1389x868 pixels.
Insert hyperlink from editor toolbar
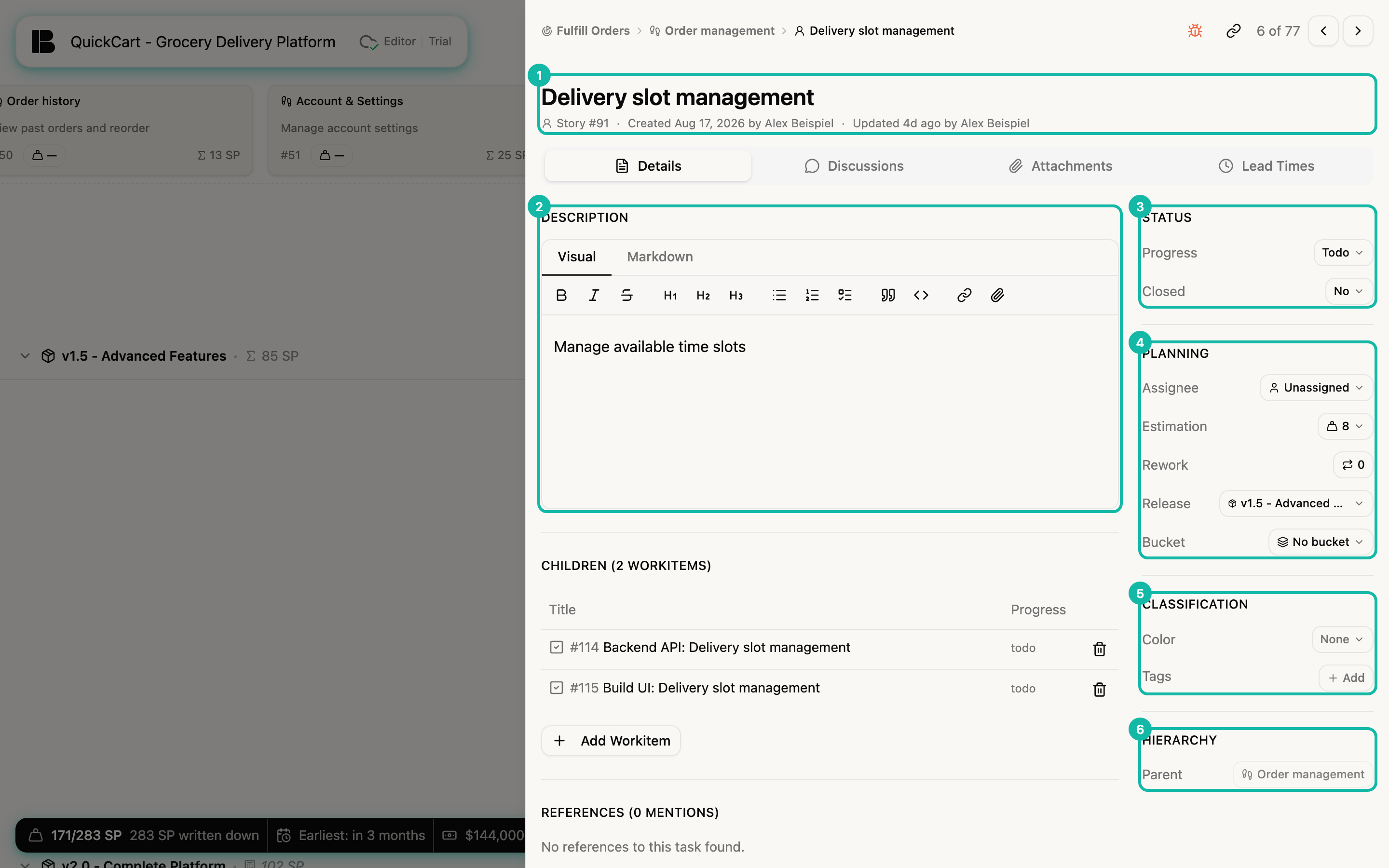964,295
